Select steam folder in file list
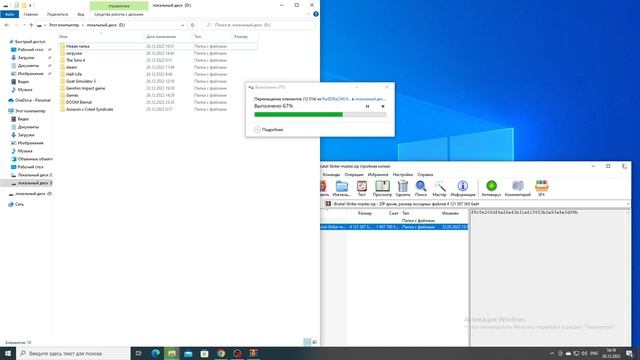The image size is (640, 360). (x=71, y=67)
